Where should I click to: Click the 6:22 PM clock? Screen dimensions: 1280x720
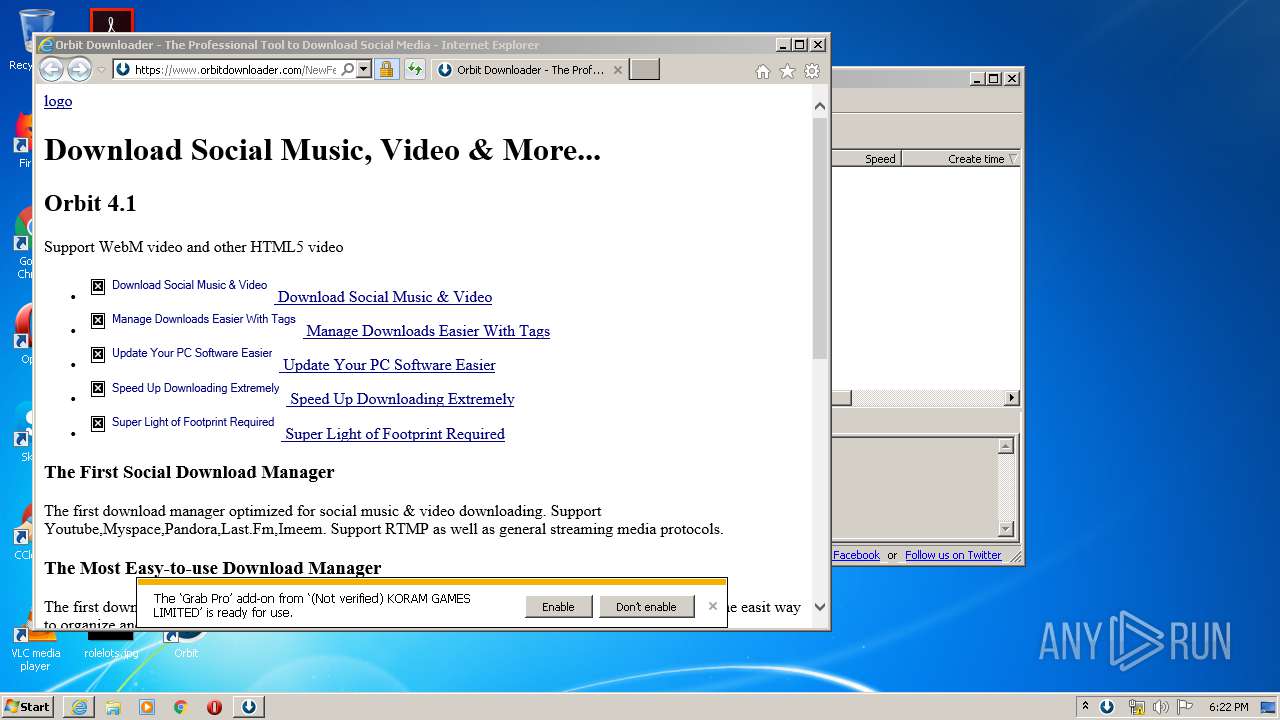tap(1228, 707)
